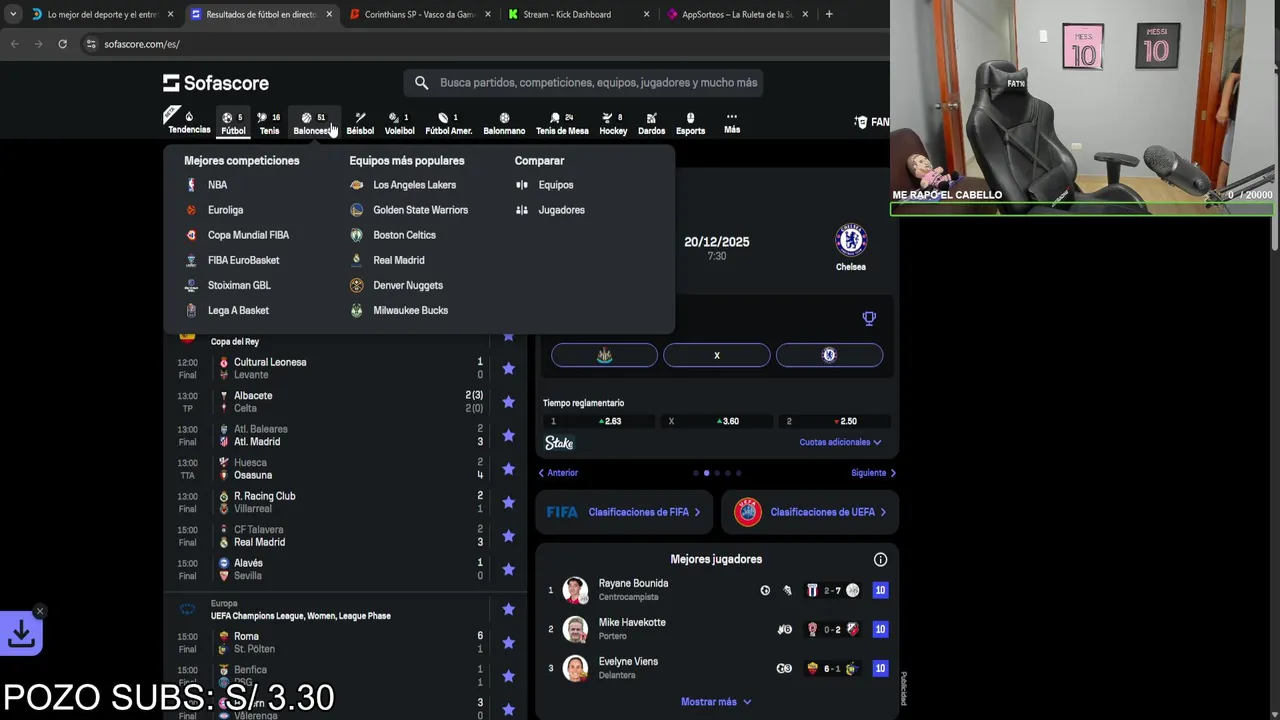The height and width of the screenshot is (720, 1280).
Task: Open Clasificaciones de FIFA
Action: coord(624,512)
